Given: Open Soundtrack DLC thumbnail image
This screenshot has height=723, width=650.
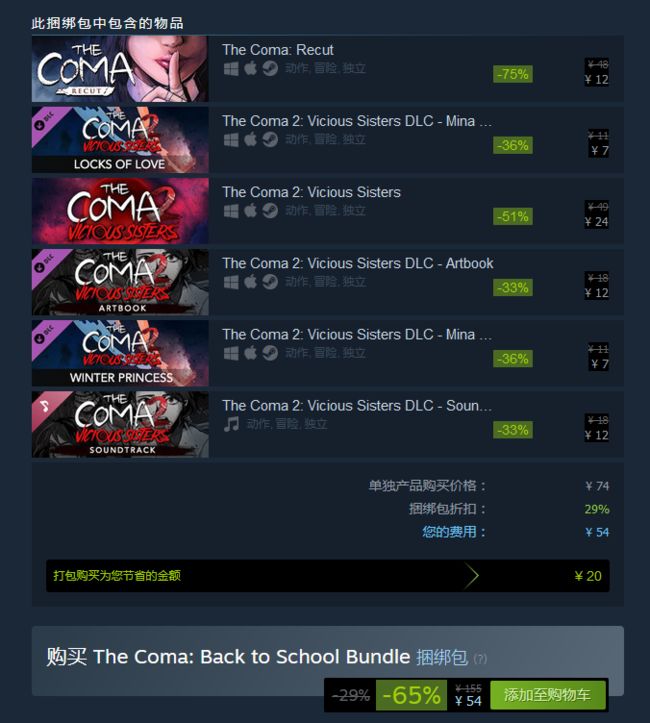Looking at the screenshot, I should [120, 424].
